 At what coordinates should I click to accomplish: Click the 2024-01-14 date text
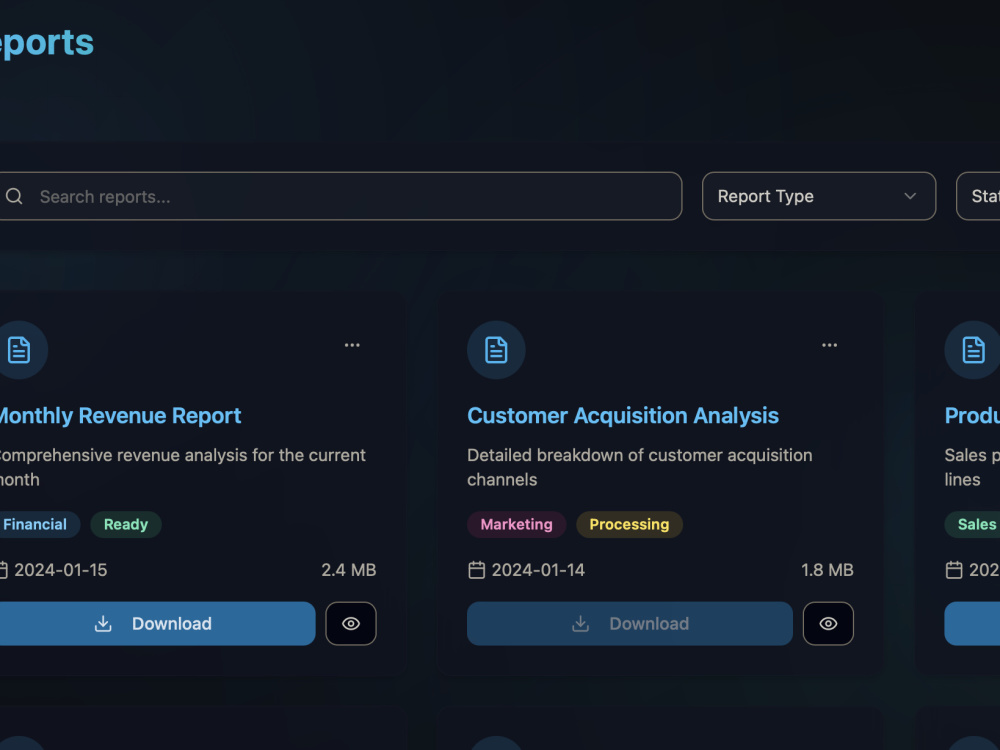(x=538, y=570)
